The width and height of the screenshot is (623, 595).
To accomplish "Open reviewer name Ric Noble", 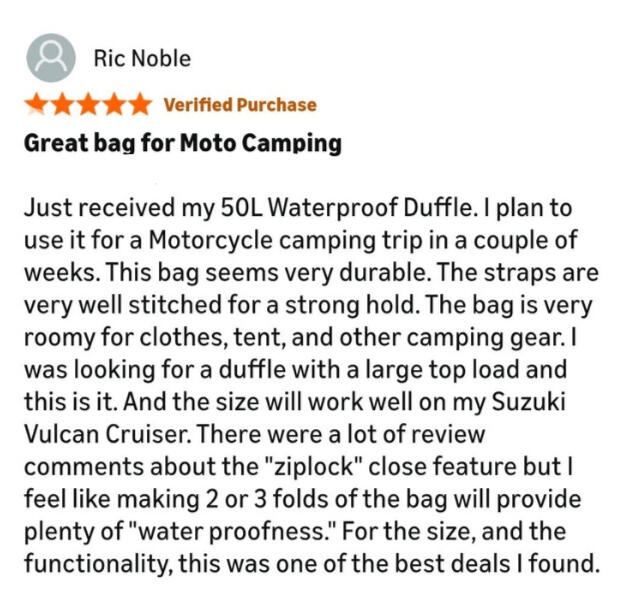I will (140, 58).
